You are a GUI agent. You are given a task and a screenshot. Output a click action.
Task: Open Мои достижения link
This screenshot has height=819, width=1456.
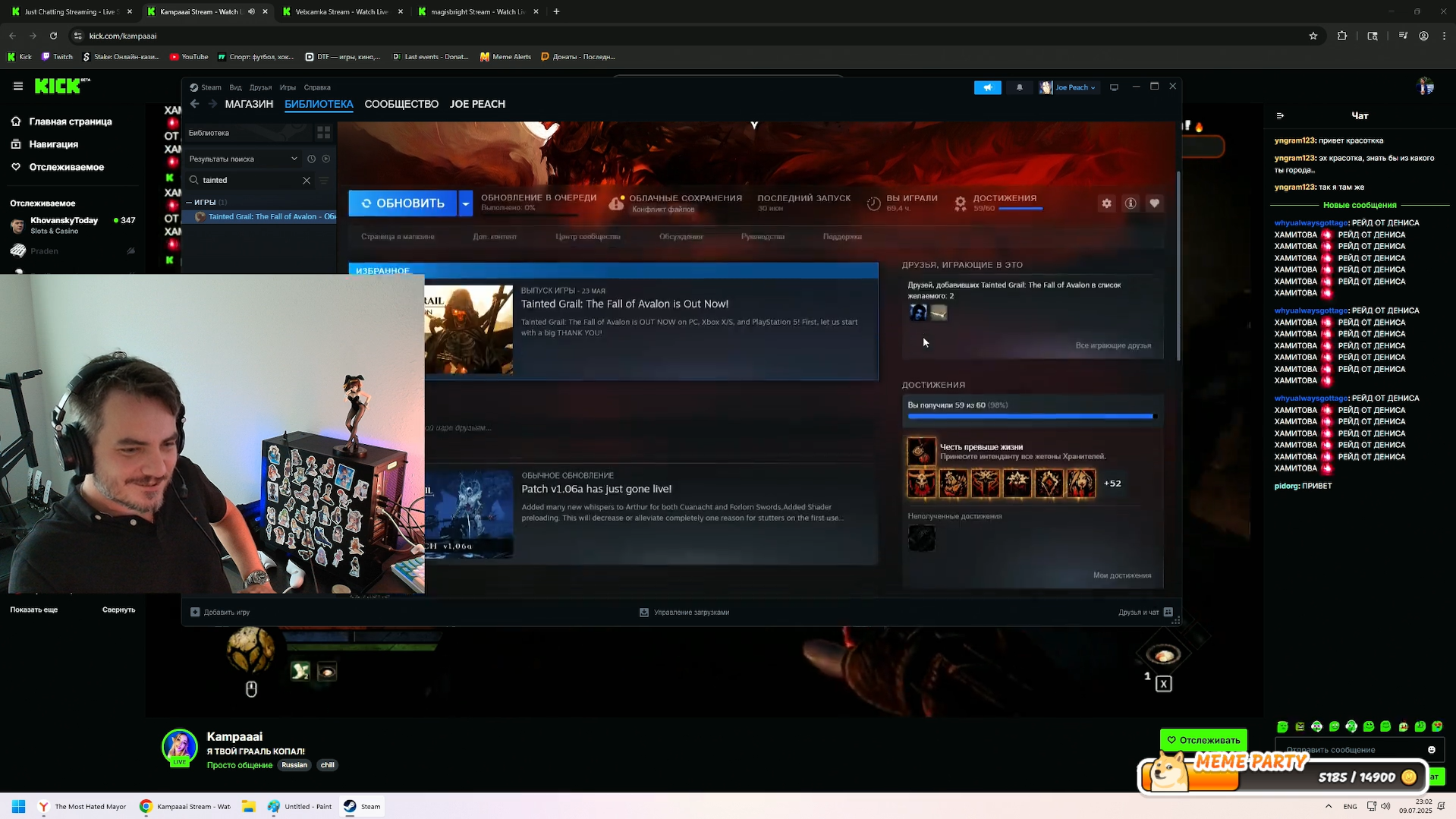tap(1122, 575)
